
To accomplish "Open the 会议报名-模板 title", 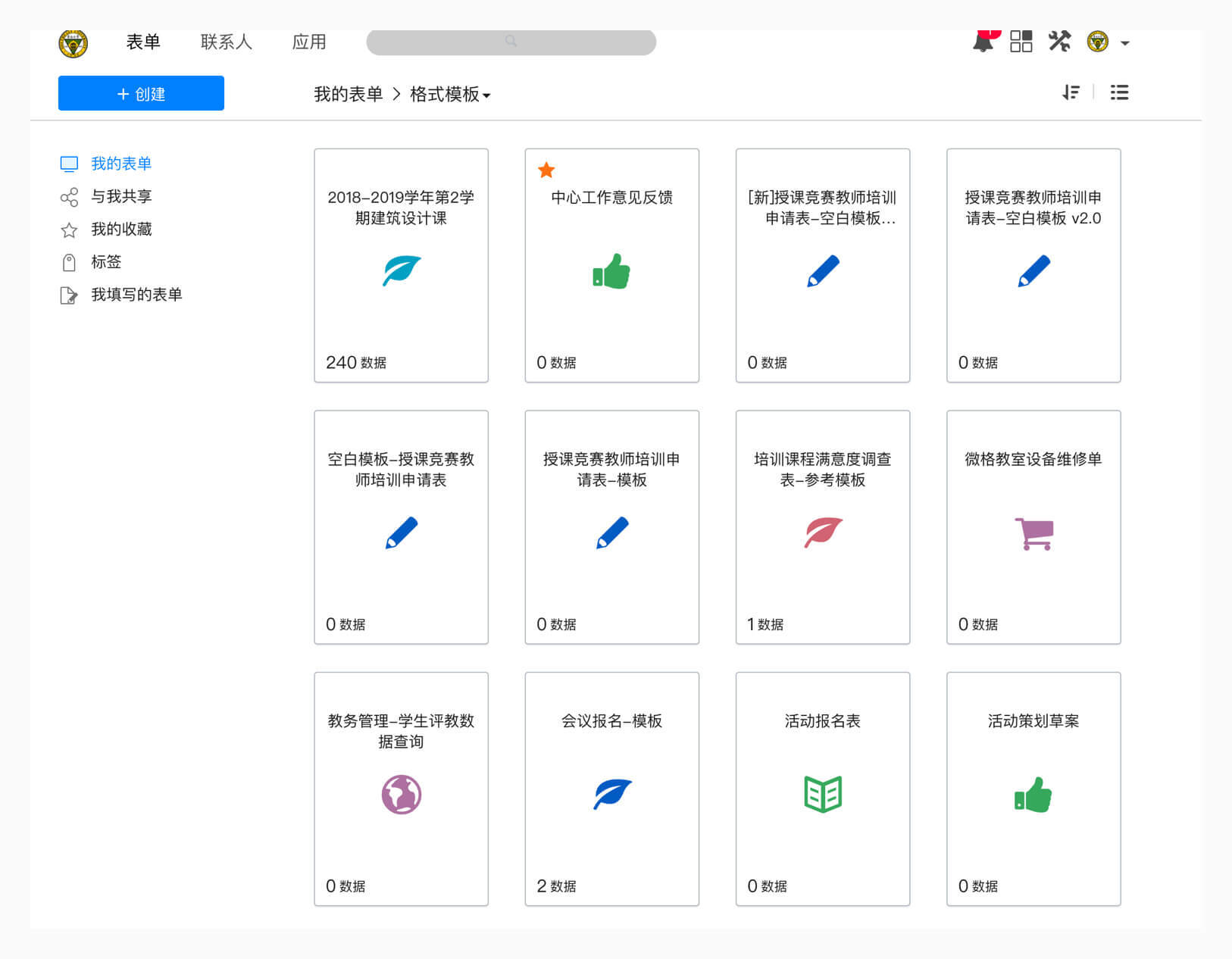I will tap(611, 721).
